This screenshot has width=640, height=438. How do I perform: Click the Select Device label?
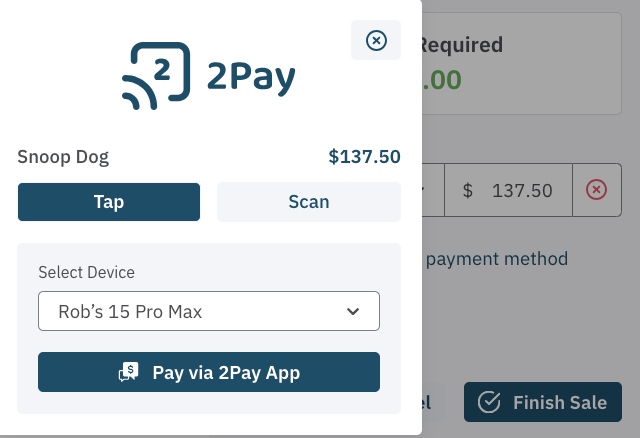click(86, 272)
